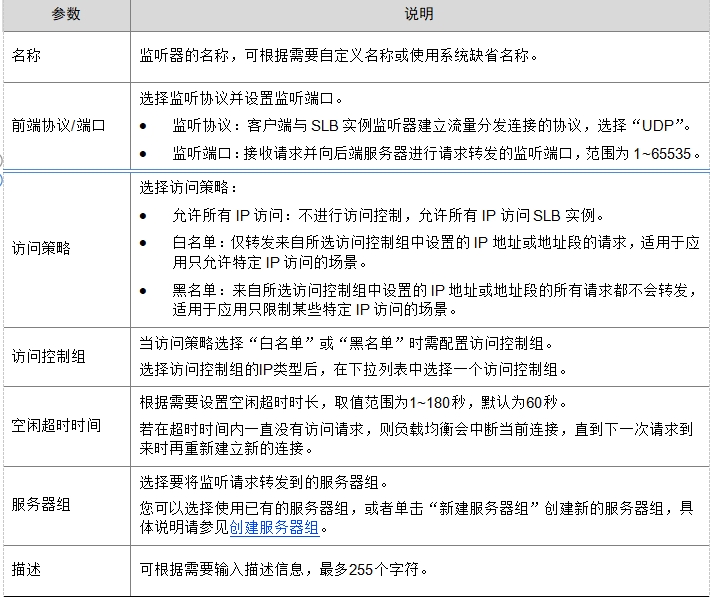Select the 前端协议/端口 parameter cell
The image size is (710, 597).
point(67,125)
